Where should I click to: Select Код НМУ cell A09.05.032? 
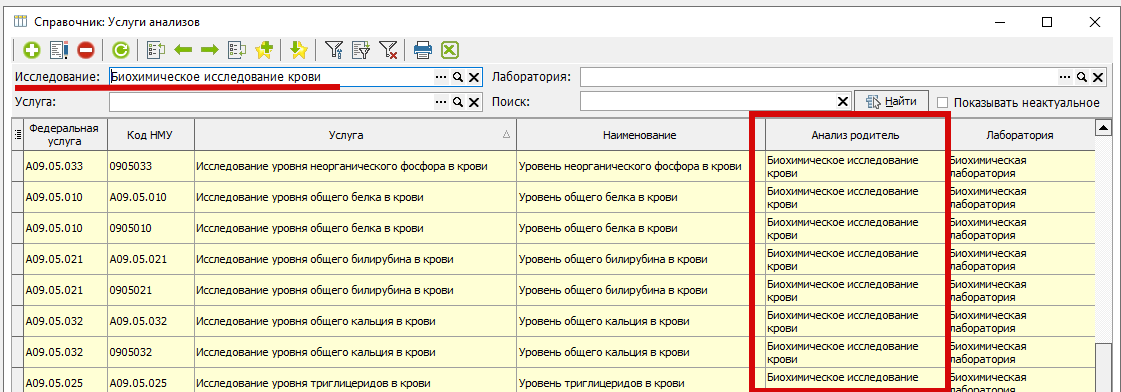150,320
